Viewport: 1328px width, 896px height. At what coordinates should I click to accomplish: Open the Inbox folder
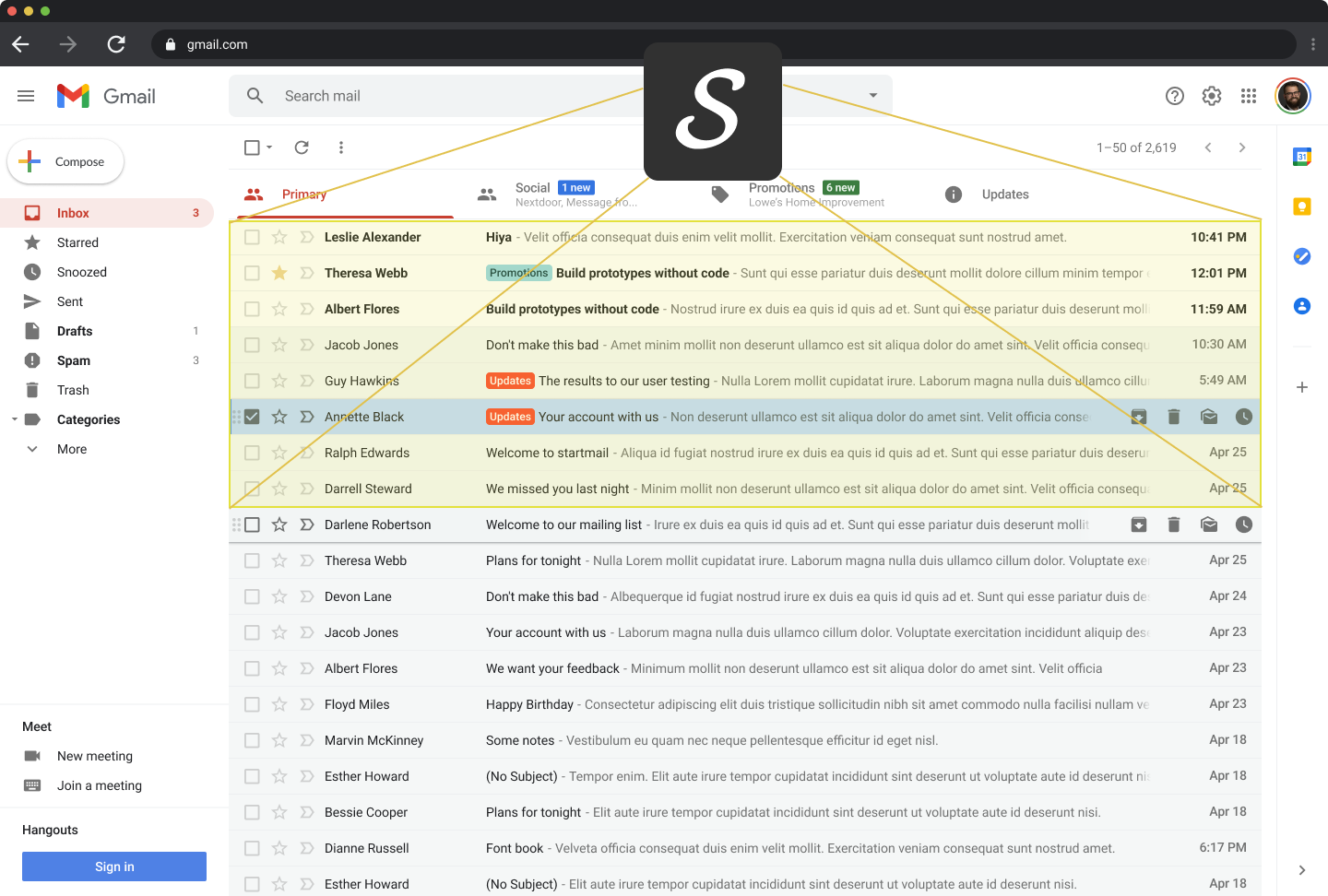coord(107,213)
